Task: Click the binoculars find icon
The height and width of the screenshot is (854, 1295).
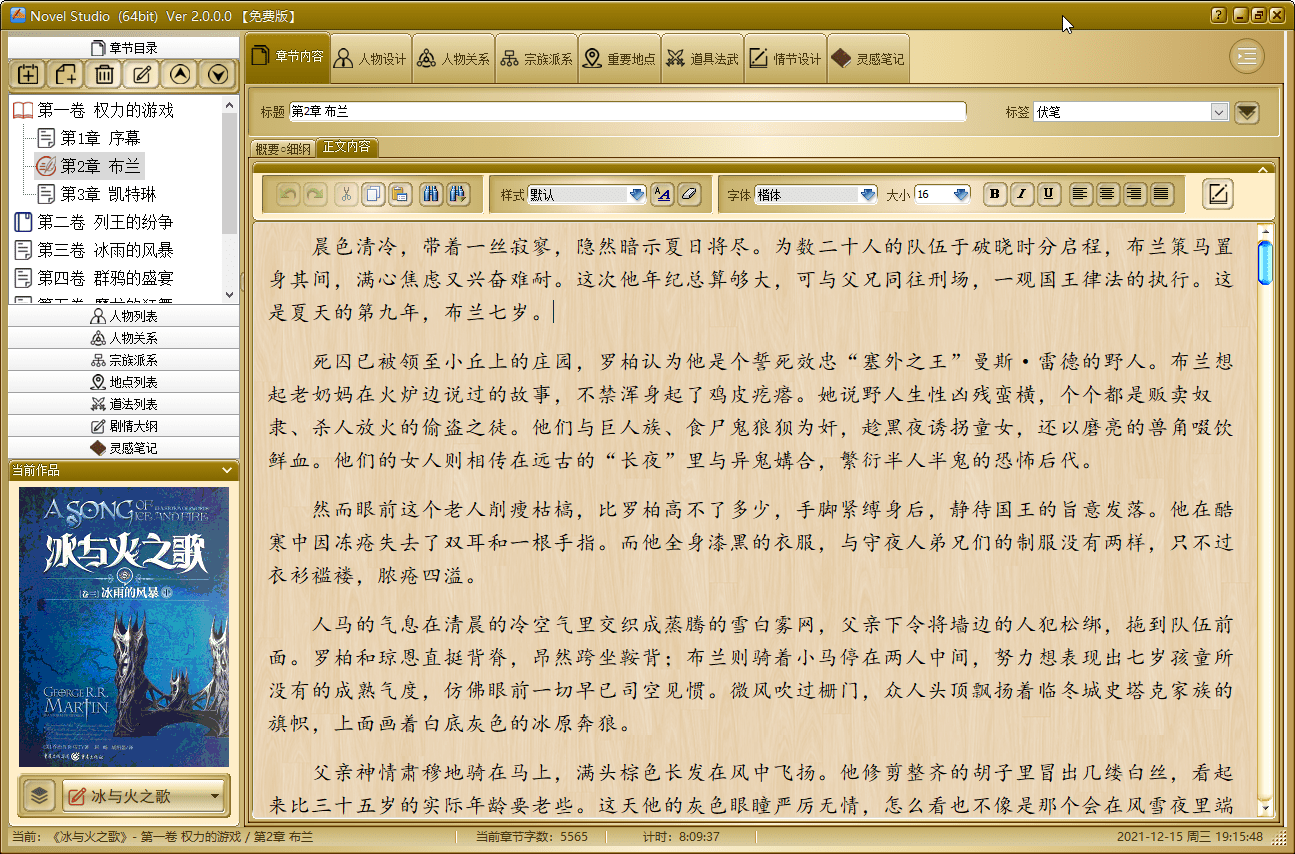Action: [x=431, y=195]
